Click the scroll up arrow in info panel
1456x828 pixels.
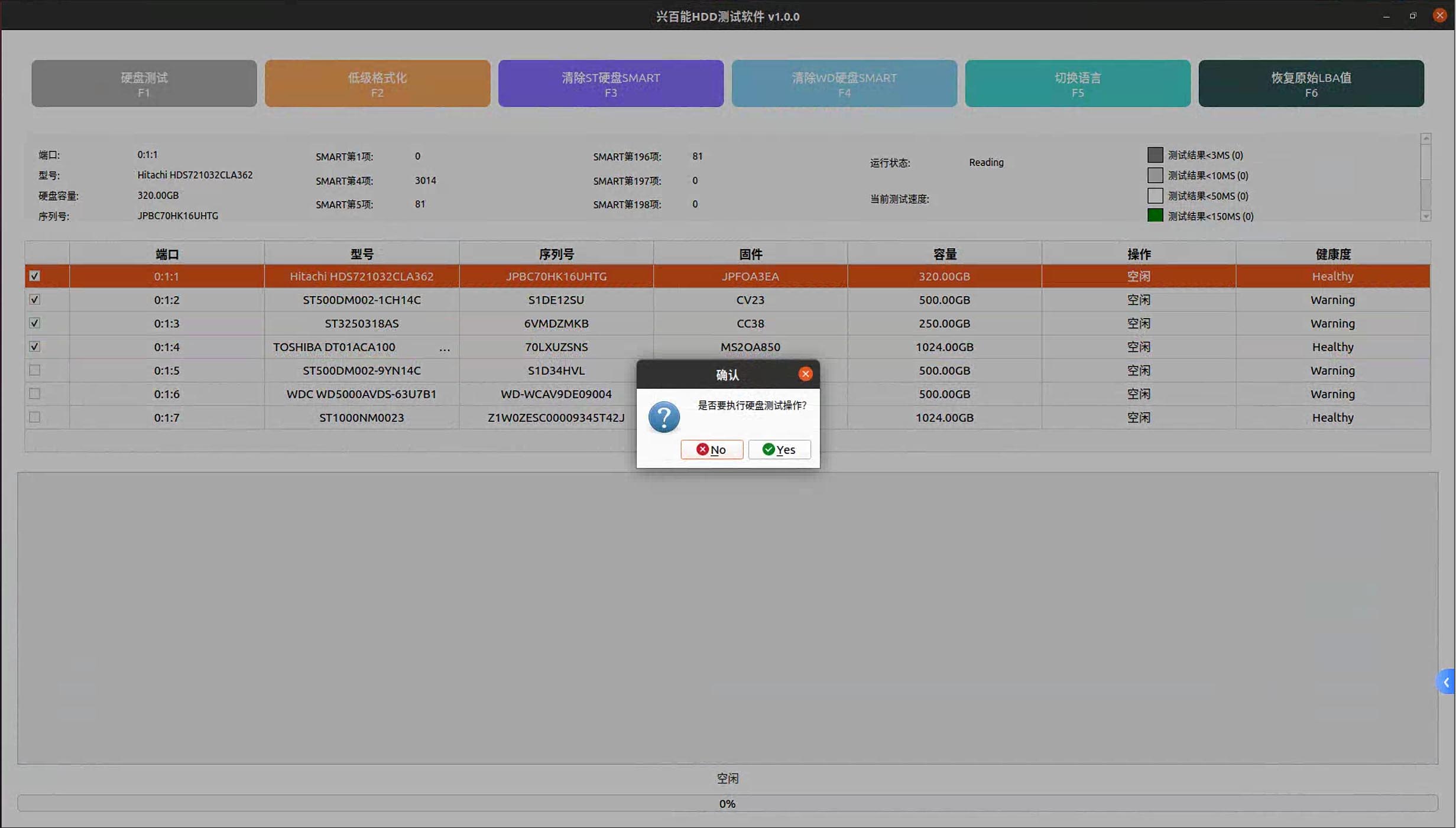coord(1426,139)
